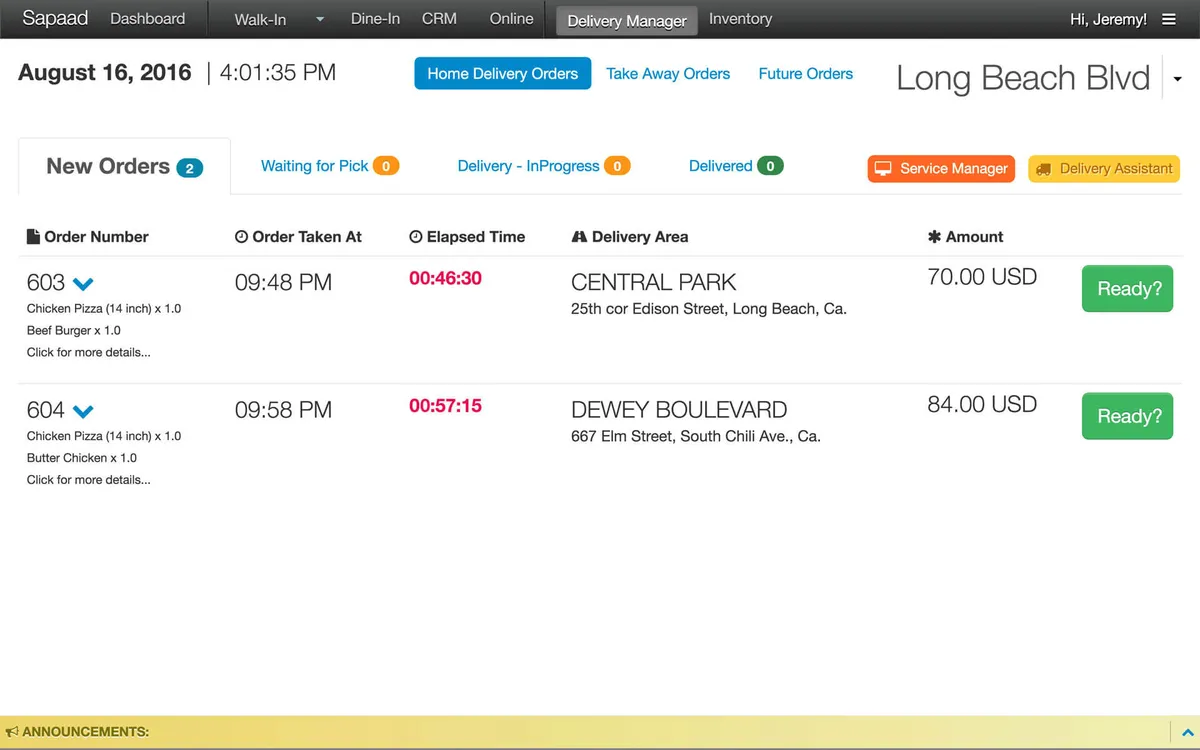Go to the Dashboard menu

[x=147, y=19]
